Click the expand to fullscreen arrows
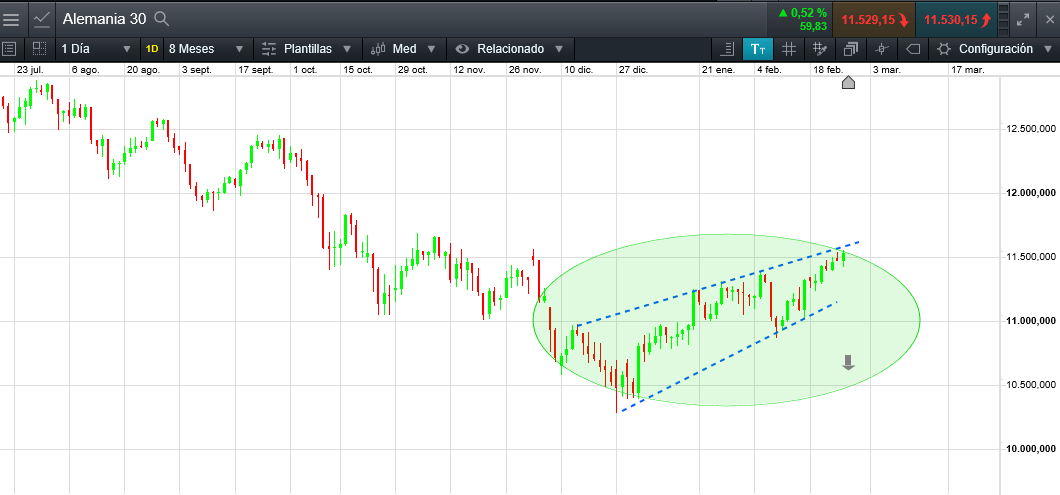Image resolution: width=1060 pixels, height=495 pixels. [1023, 19]
